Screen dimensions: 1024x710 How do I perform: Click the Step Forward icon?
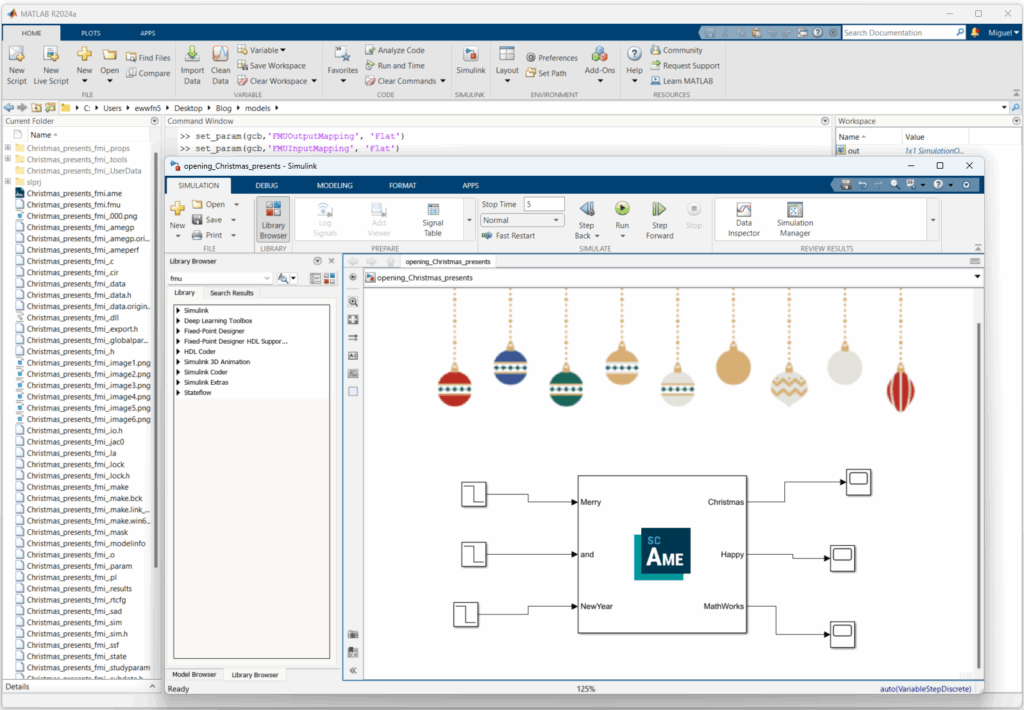[x=659, y=209]
